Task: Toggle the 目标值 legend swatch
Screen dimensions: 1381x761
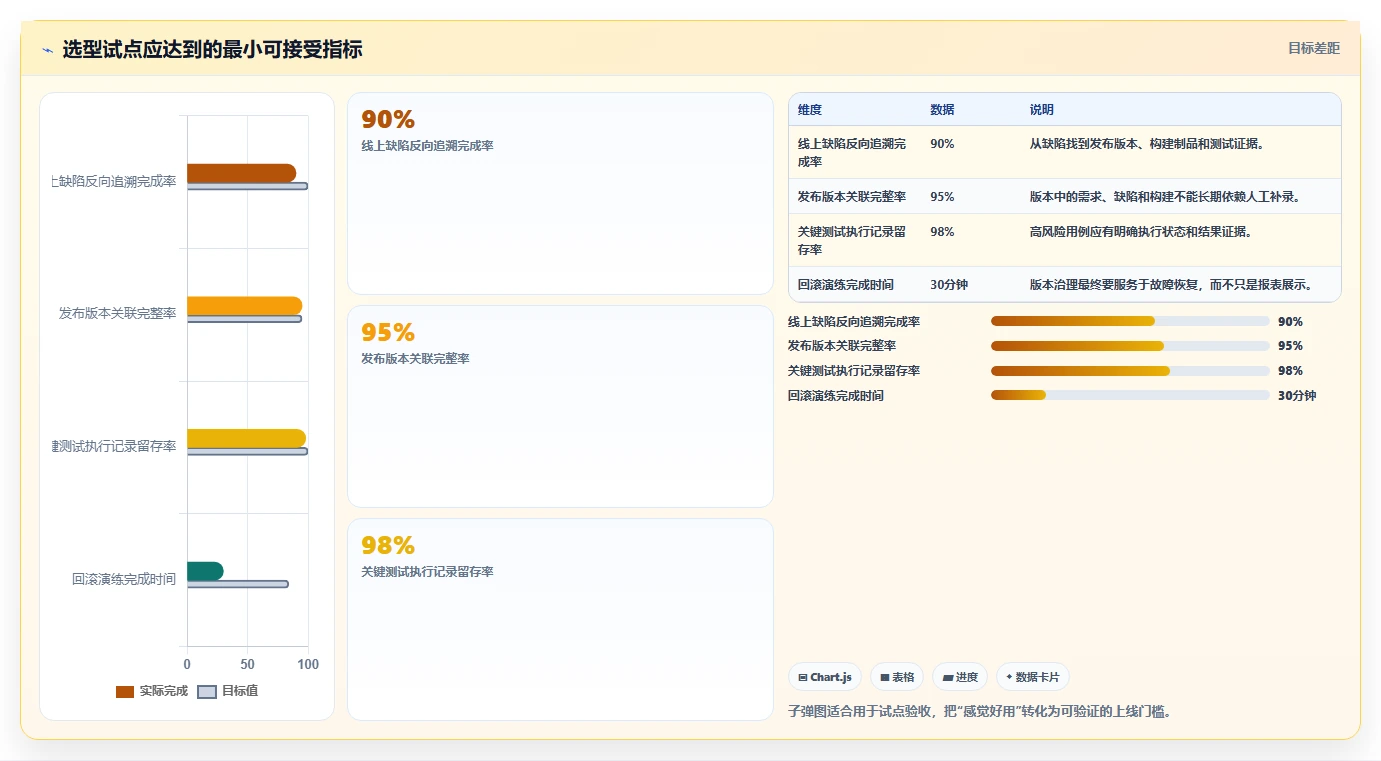Action: [207, 691]
